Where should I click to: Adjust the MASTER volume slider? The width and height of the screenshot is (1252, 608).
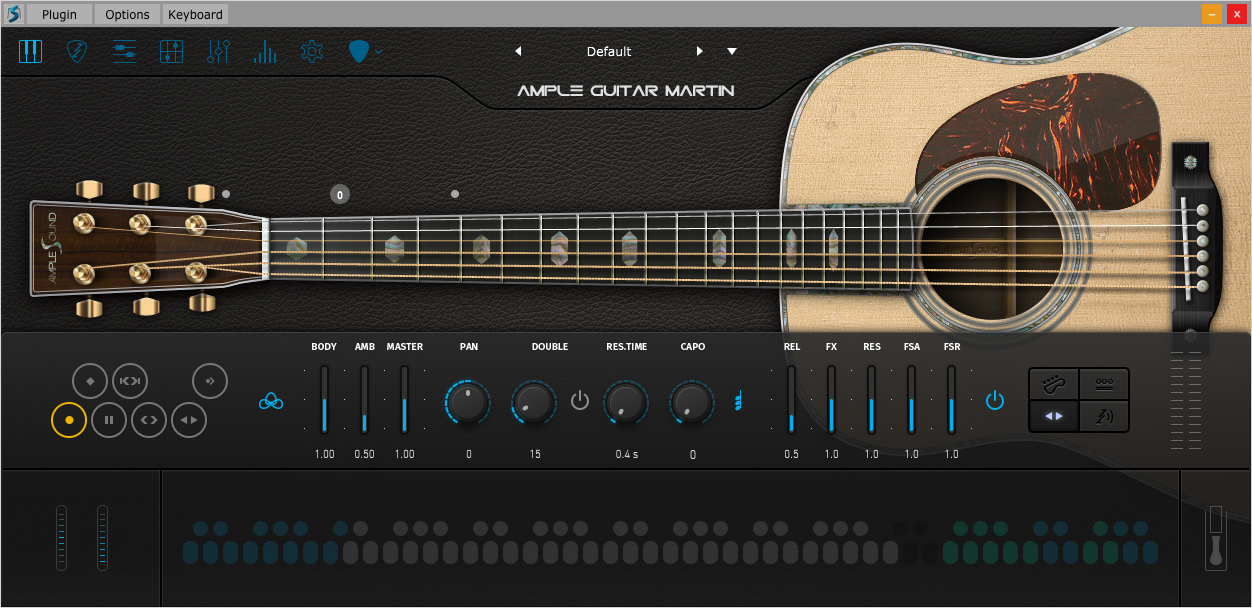404,399
